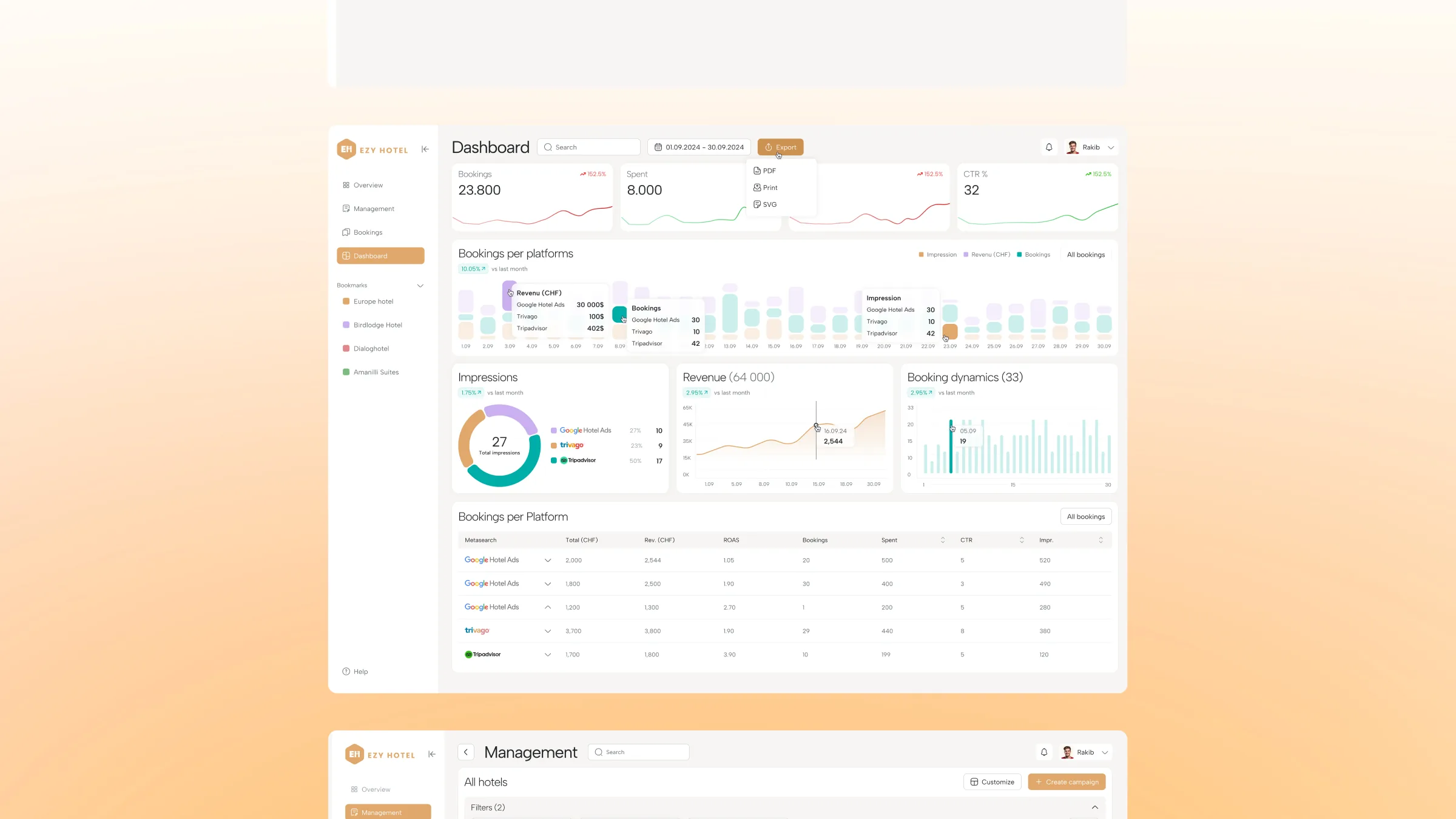Click the Customize button

coord(992,782)
